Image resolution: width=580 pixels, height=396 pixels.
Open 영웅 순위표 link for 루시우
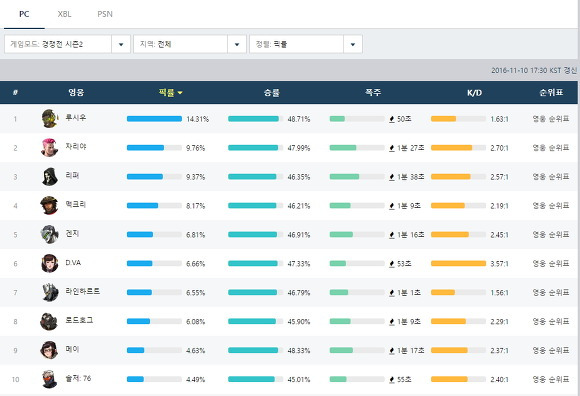pyautogui.click(x=551, y=119)
